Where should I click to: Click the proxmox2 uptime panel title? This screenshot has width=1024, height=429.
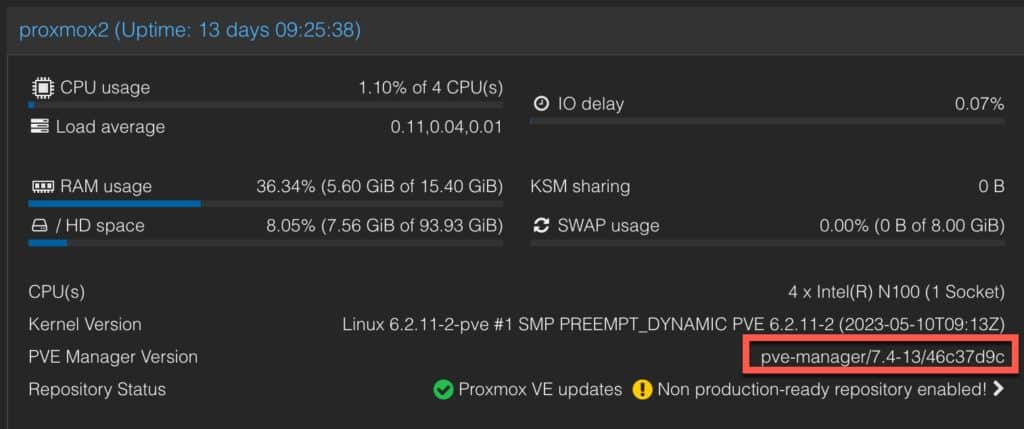point(189,31)
